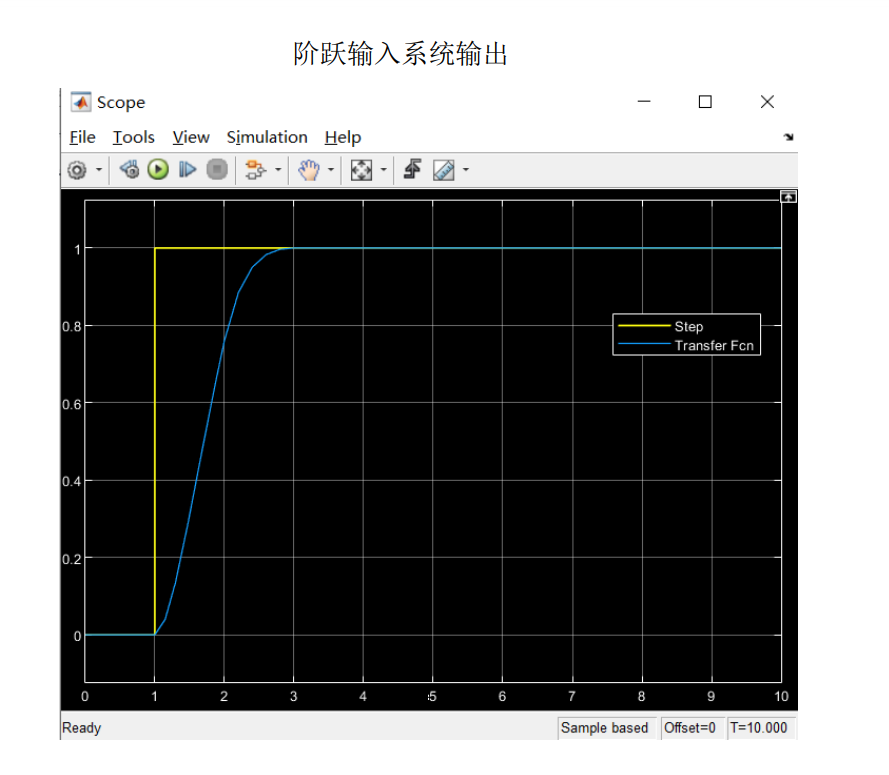
Task: Open the Pan tool dropdown arrow
Action: coord(331,170)
